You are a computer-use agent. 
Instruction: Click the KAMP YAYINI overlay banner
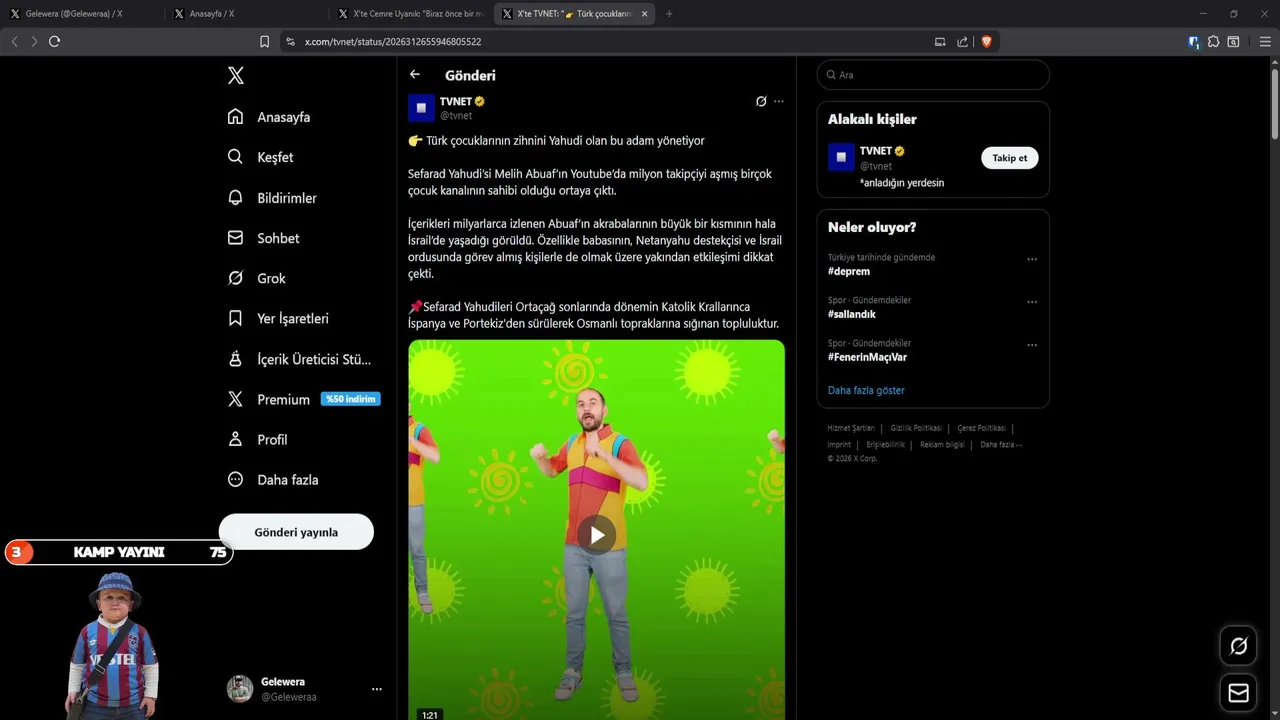tap(119, 552)
